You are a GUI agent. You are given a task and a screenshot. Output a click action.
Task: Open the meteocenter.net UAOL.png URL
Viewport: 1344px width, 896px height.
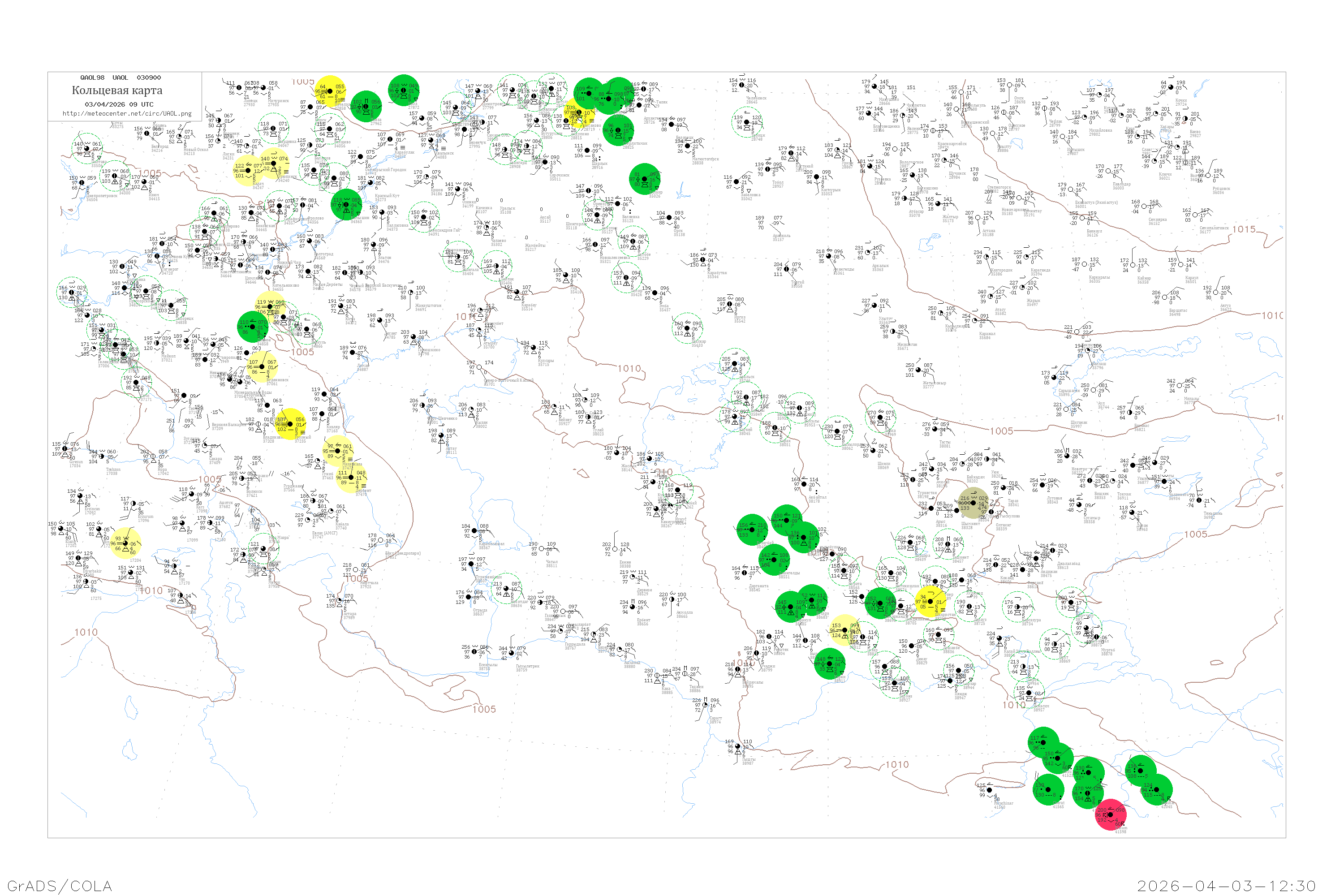coord(127,114)
